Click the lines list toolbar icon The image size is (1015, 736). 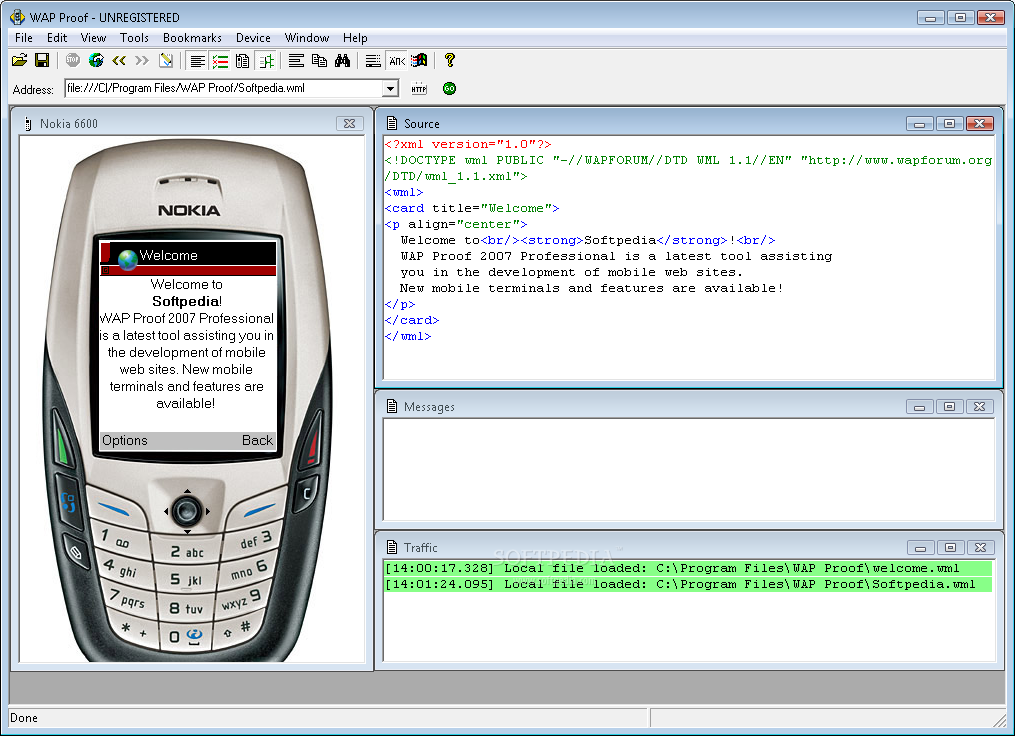373,61
